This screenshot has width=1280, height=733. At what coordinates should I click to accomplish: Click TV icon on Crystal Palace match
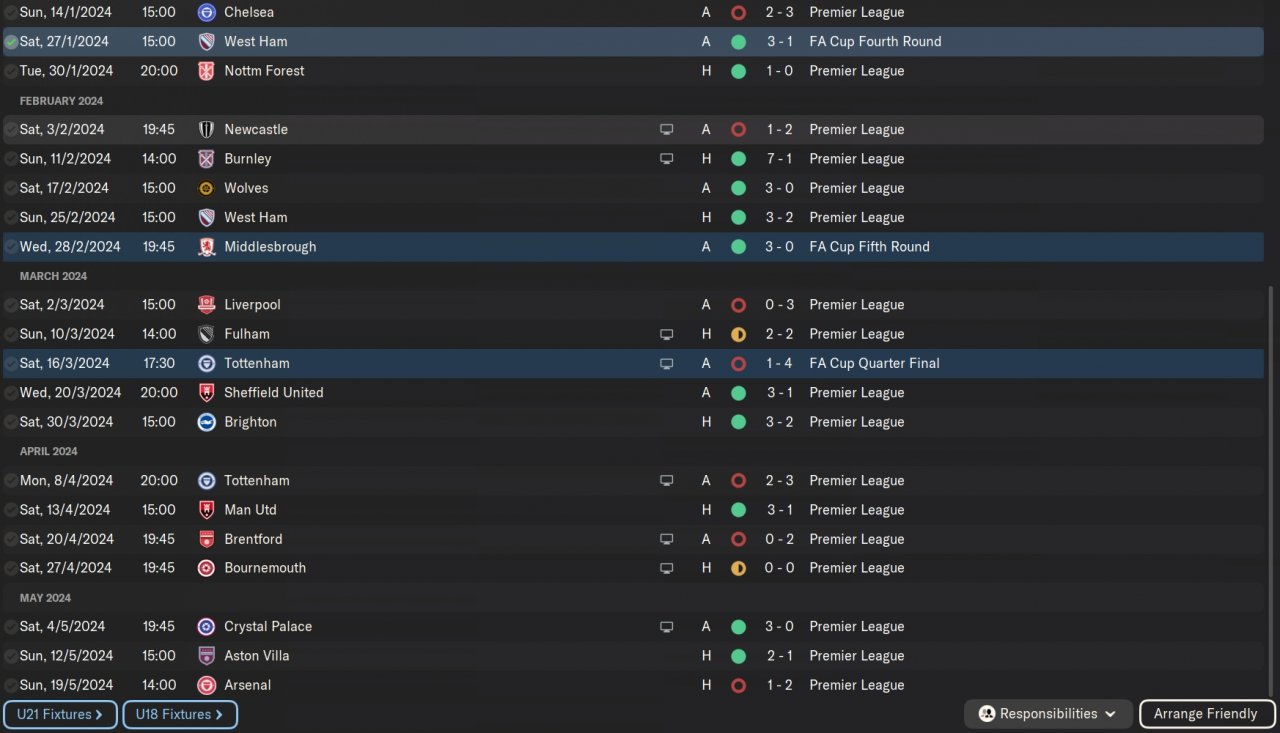pyautogui.click(x=666, y=627)
